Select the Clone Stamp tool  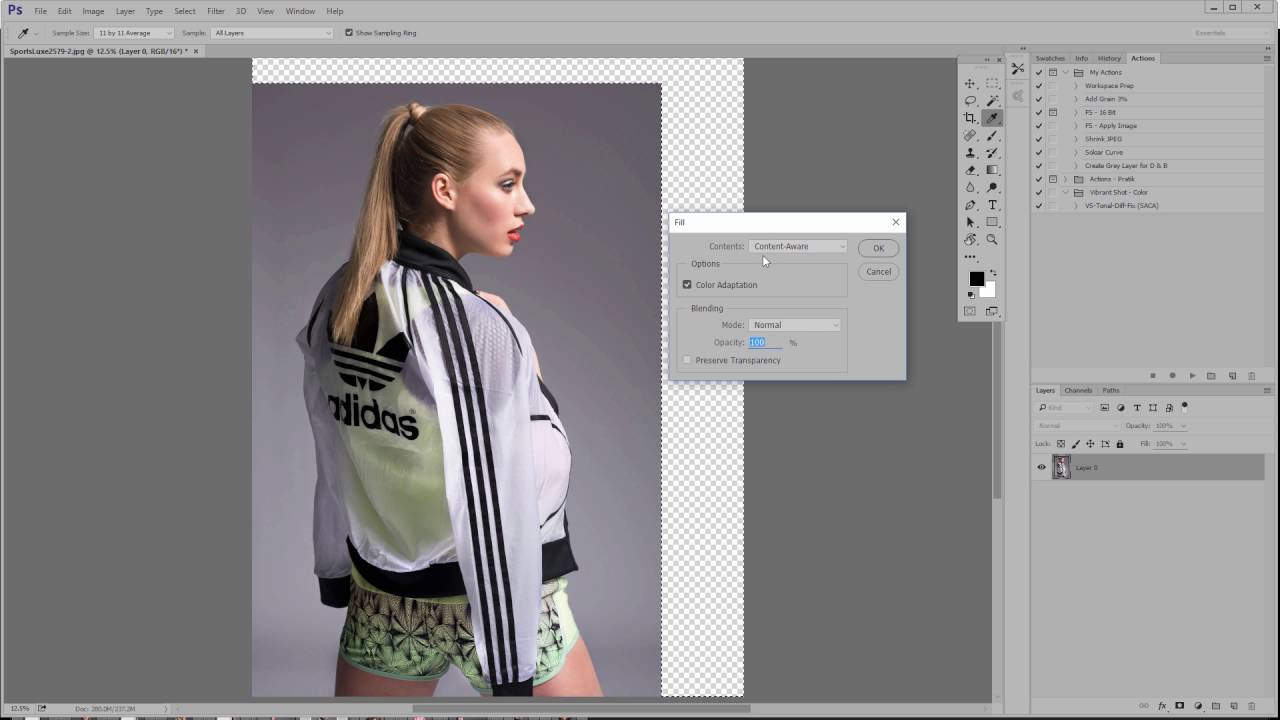pos(970,153)
